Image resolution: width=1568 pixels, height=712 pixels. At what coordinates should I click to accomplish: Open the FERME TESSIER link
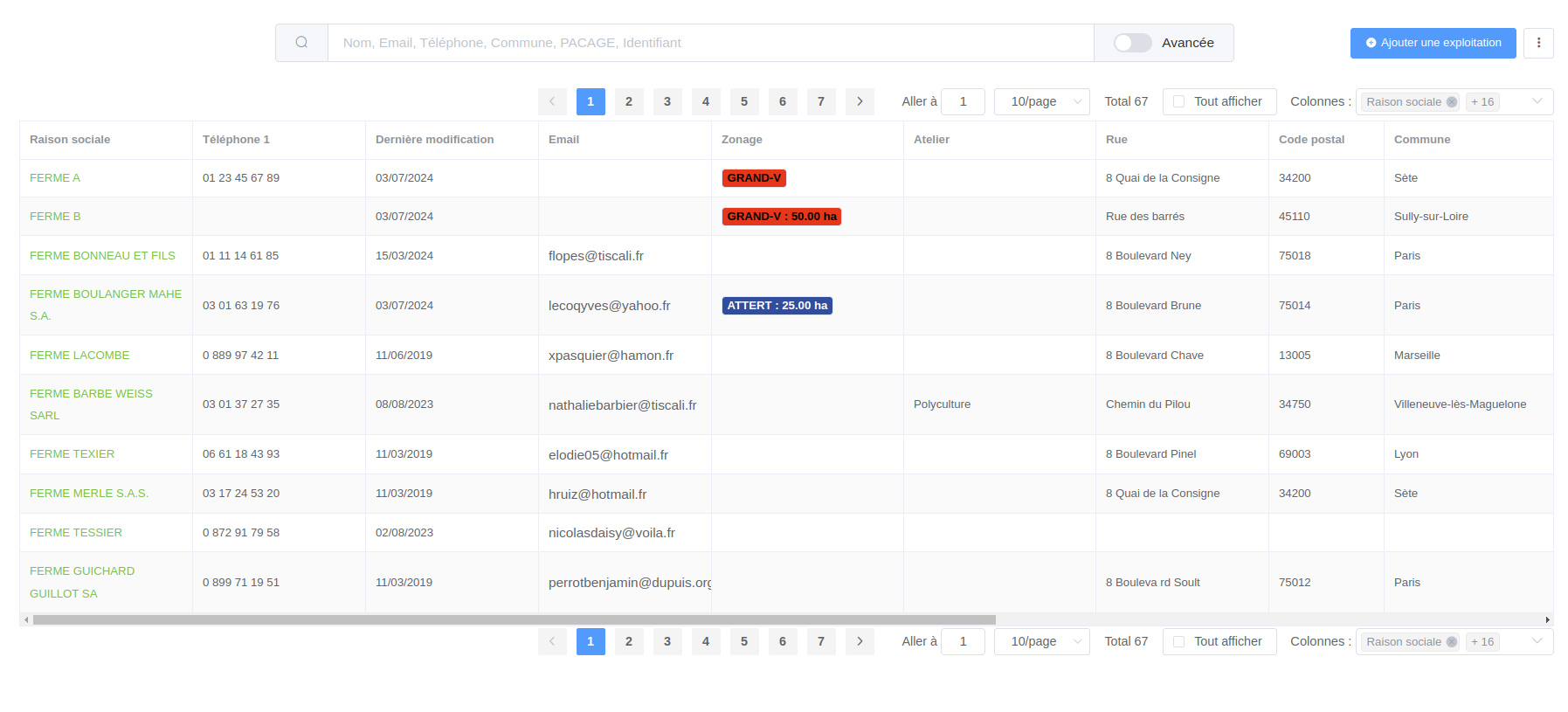(76, 533)
